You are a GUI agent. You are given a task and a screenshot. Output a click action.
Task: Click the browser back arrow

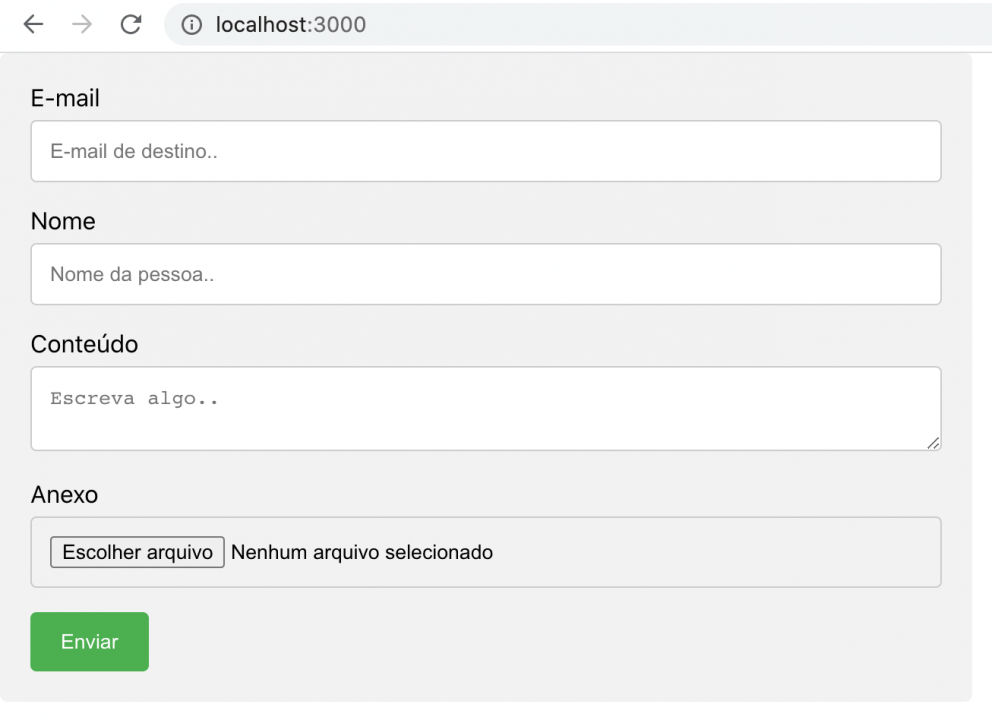(x=33, y=24)
